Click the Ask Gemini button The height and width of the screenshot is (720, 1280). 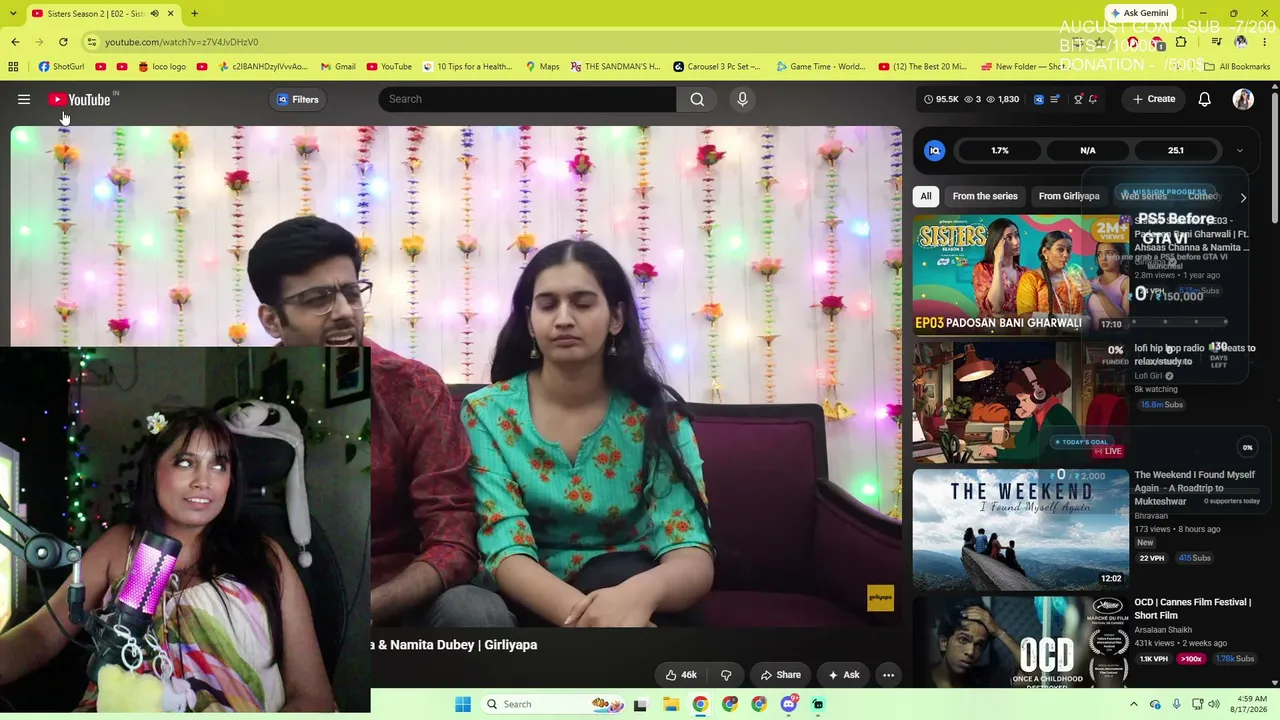tap(1140, 13)
